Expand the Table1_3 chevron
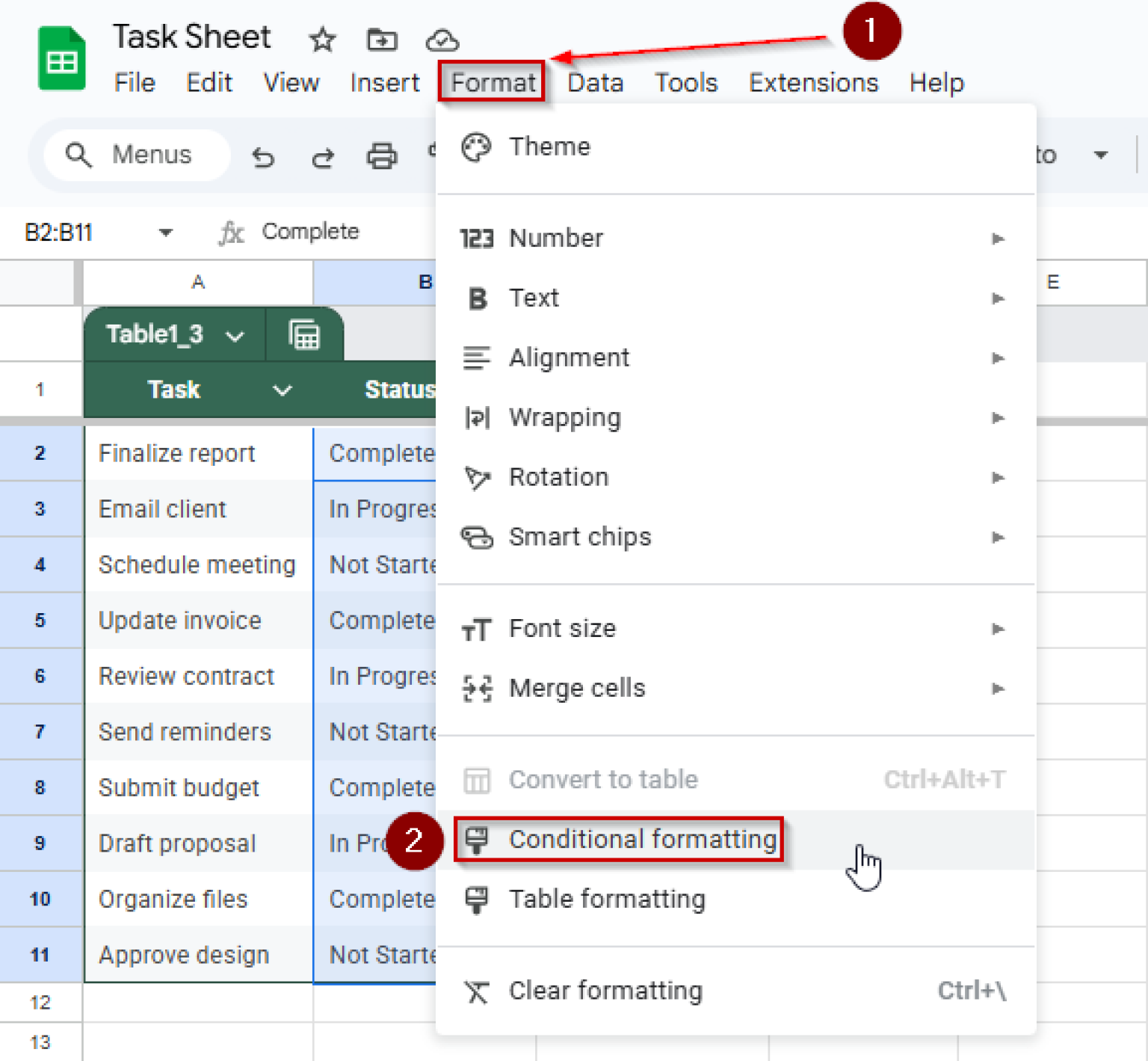Image resolution: width=1148 pixels, height=1061 pixels. point(235,336)
